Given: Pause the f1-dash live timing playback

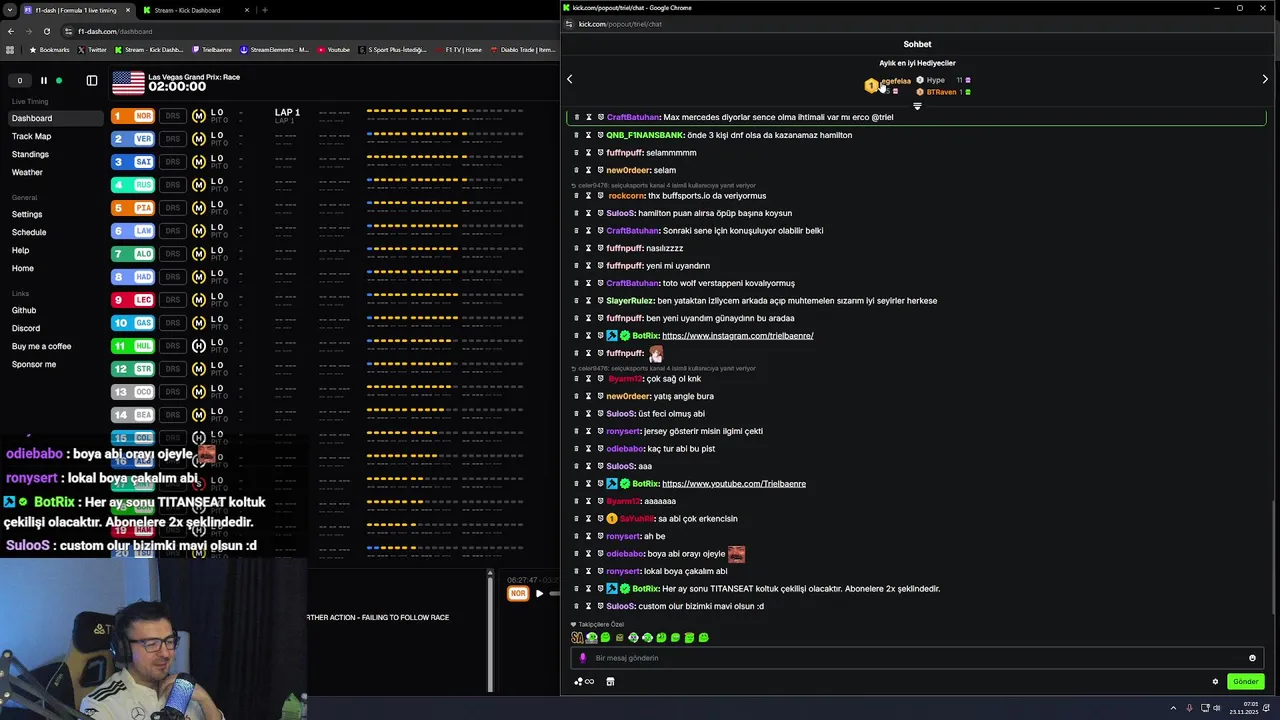Looking at the screenshot, I should pos(44,80).
